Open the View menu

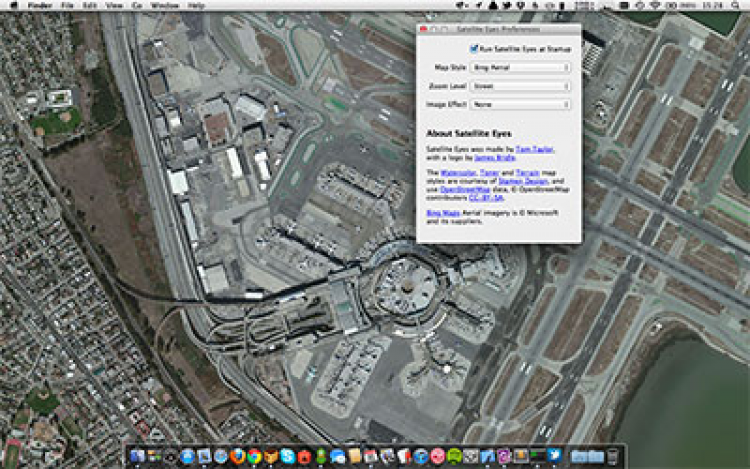pos(114,6)
